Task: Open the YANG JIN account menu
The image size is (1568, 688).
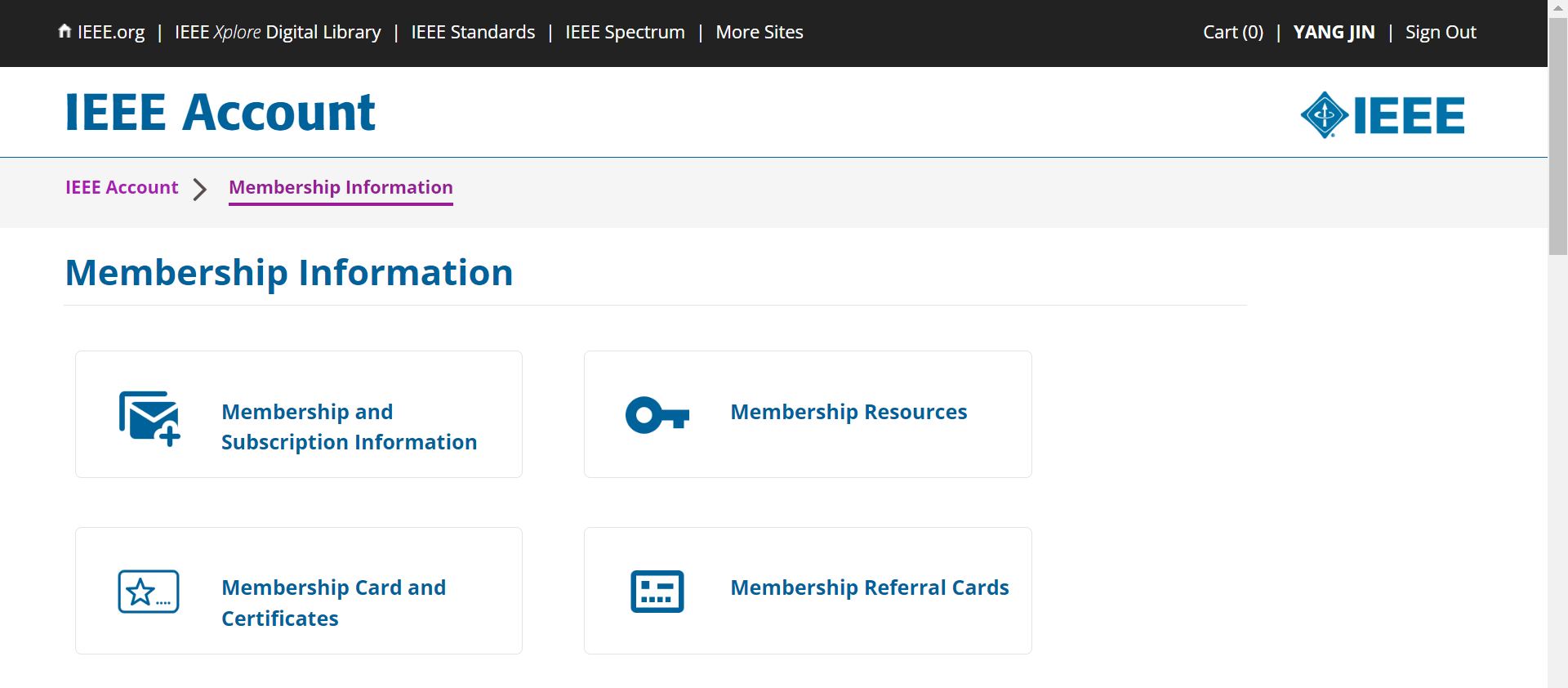Action: point(1334,33)
